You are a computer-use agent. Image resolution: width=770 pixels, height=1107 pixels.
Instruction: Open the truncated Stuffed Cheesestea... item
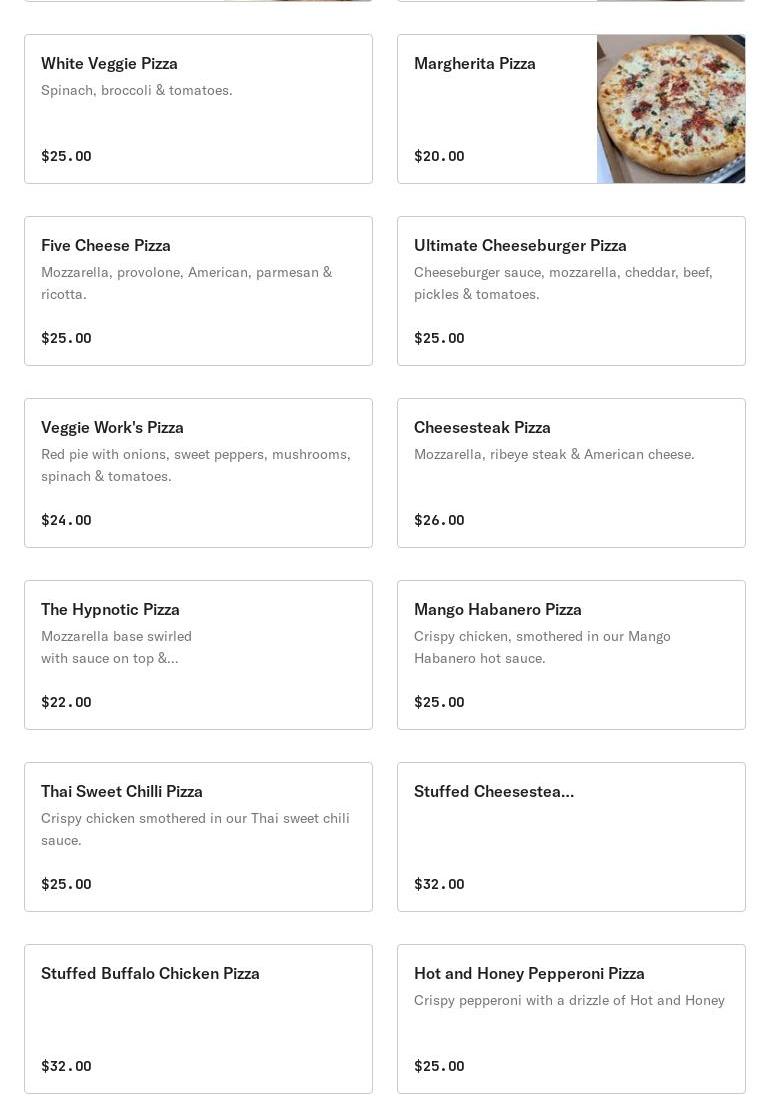point(571,837)
